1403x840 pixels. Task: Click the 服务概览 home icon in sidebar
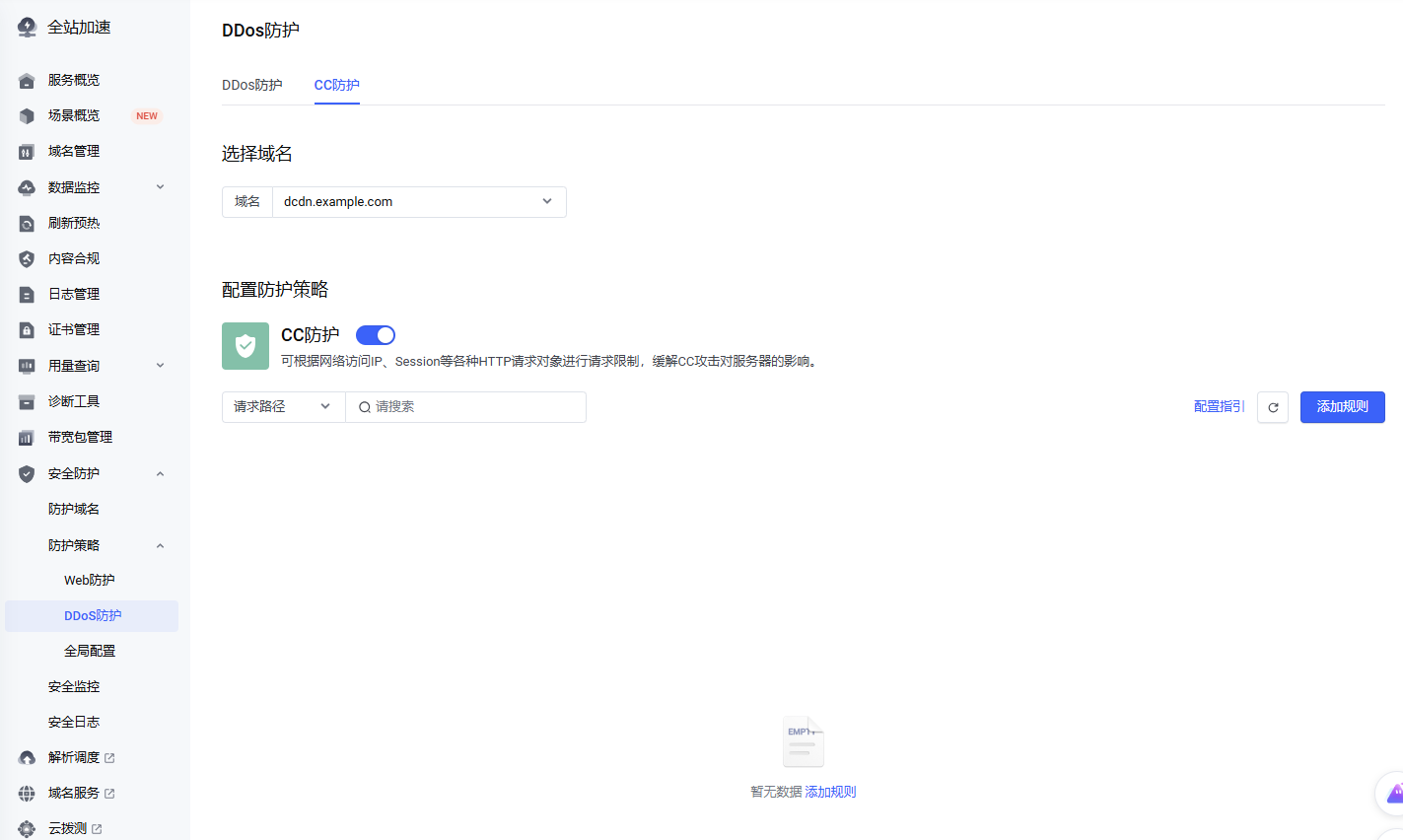tap(27, 81)
